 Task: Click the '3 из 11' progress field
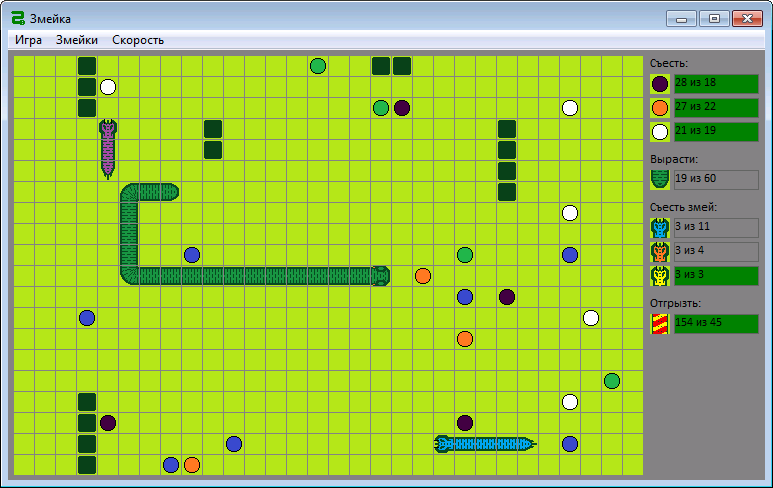tap(716, 228)
